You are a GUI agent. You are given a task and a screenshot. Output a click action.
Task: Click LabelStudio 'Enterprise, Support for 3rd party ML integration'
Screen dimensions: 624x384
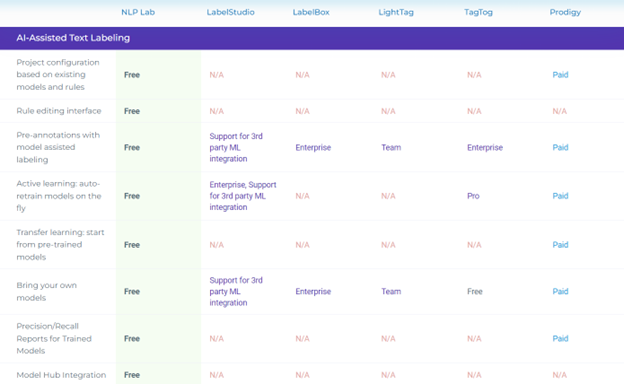pos(243,196)
